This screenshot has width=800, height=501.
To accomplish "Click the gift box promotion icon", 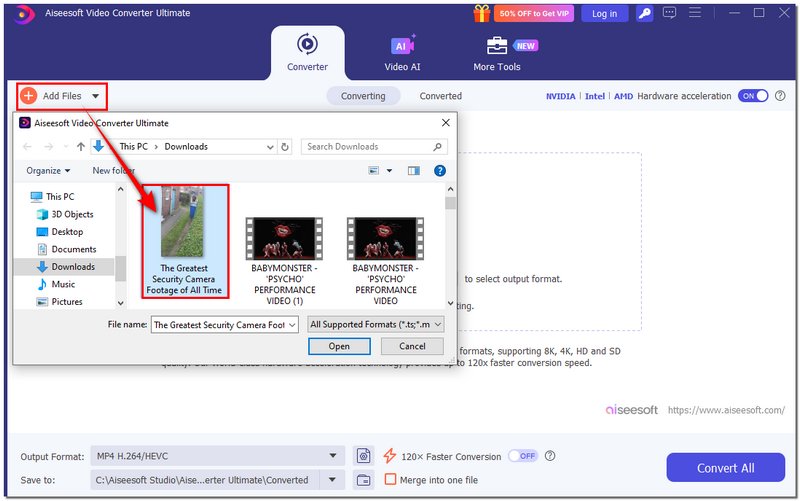I will pyautogui.click(x=481, y=13).
